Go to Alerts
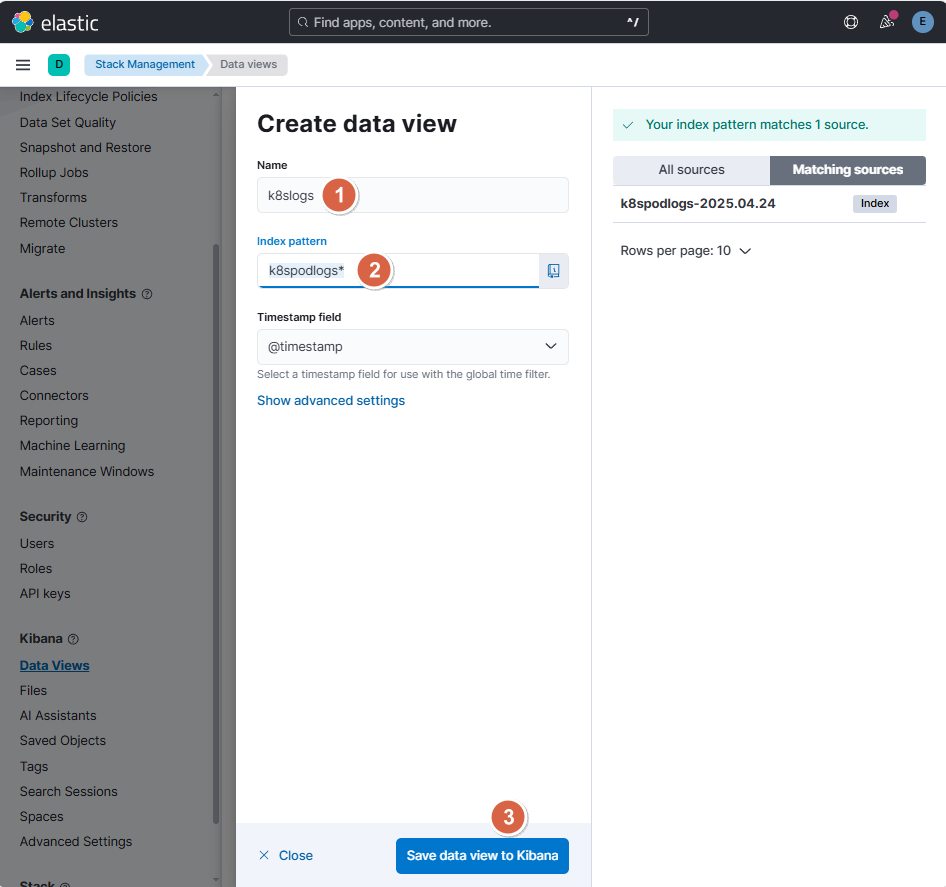Image resolution: width=946 pixels, height=887 pixels. [37, 321]
